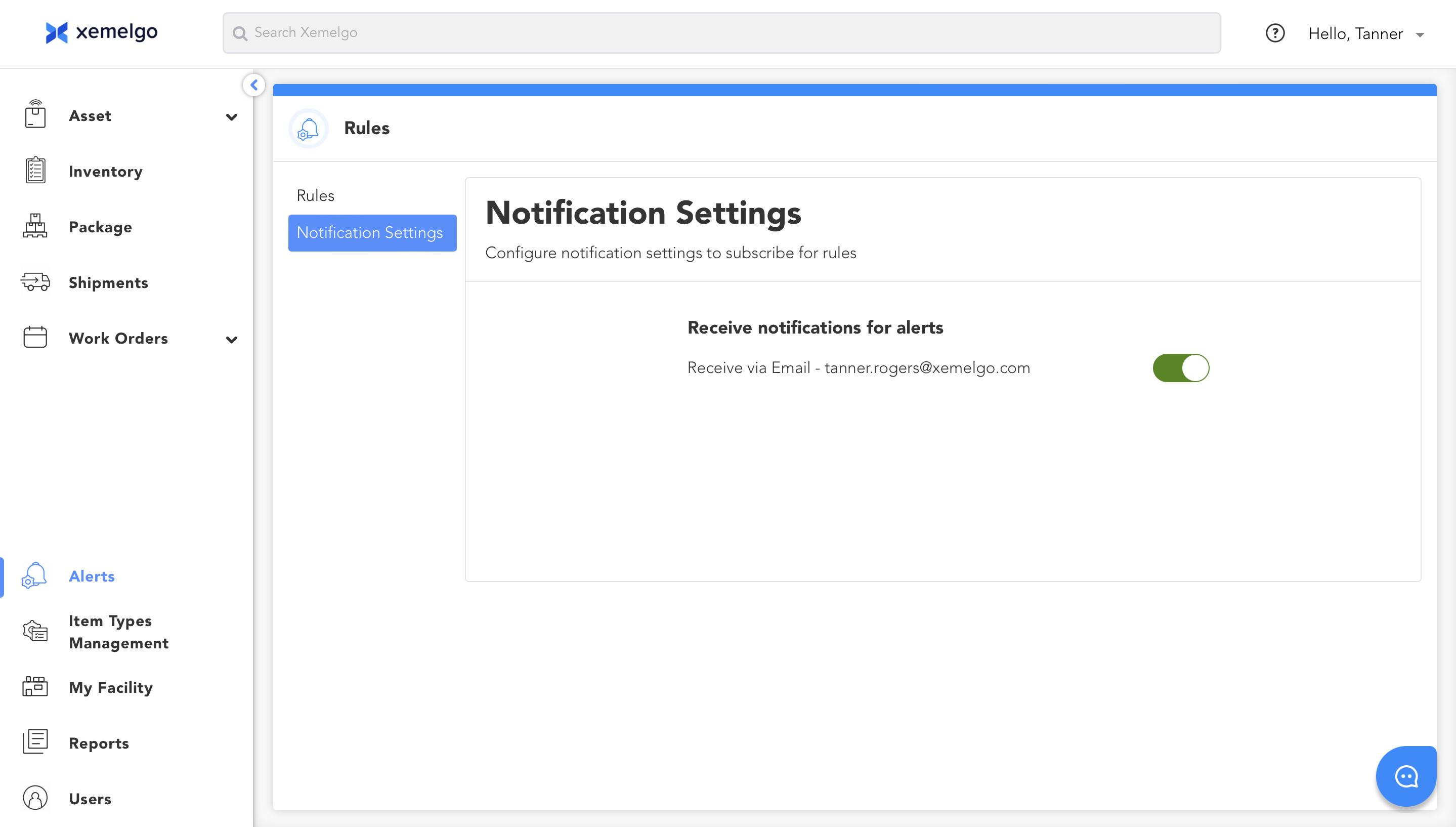1456x827 pixels.
Task: Open the chat support bubble
Action: point(1405,776)
